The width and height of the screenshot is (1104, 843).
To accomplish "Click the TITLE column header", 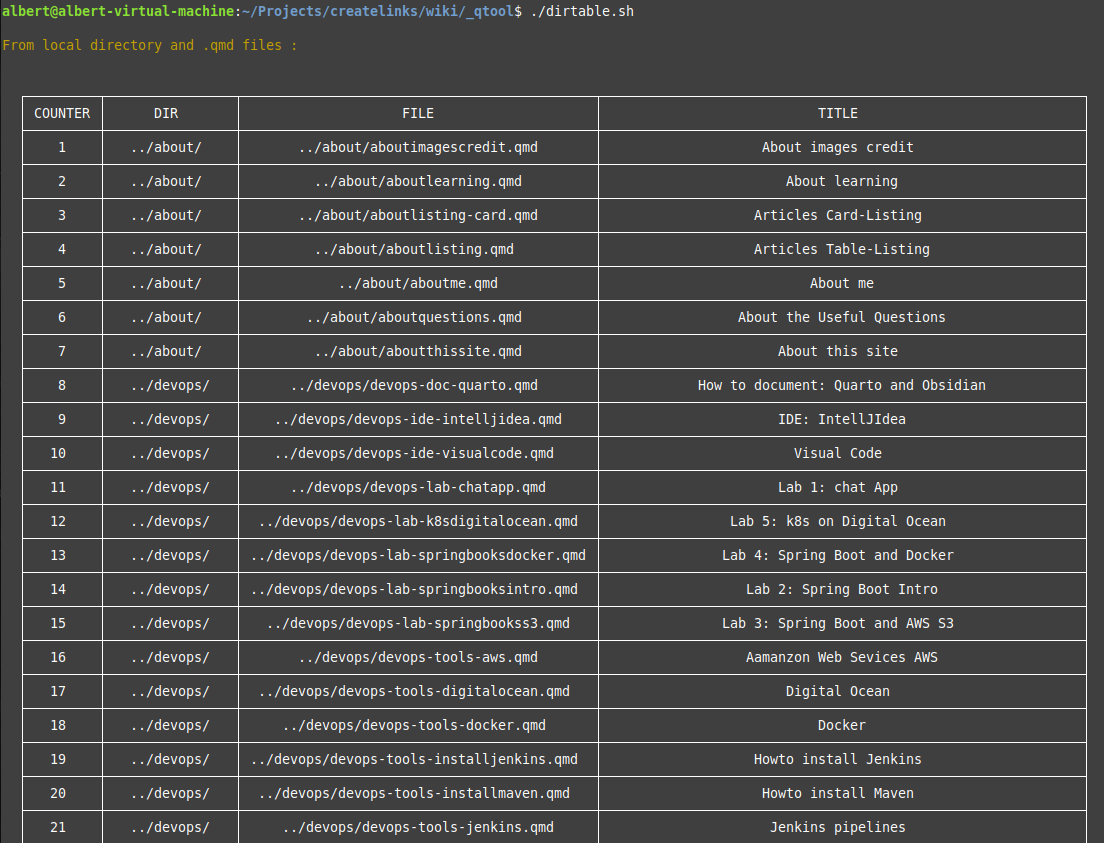I will (x=838, y=113).
